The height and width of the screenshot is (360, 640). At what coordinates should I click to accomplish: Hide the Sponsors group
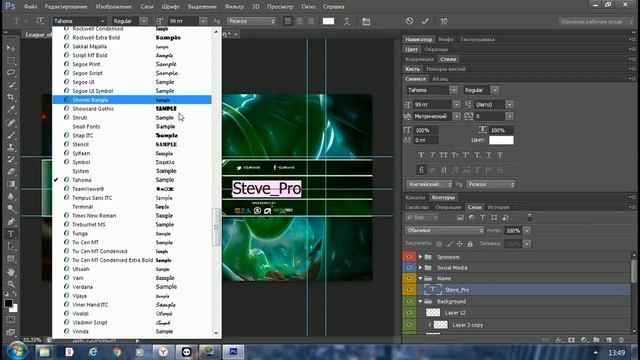[x=409, y=257]
